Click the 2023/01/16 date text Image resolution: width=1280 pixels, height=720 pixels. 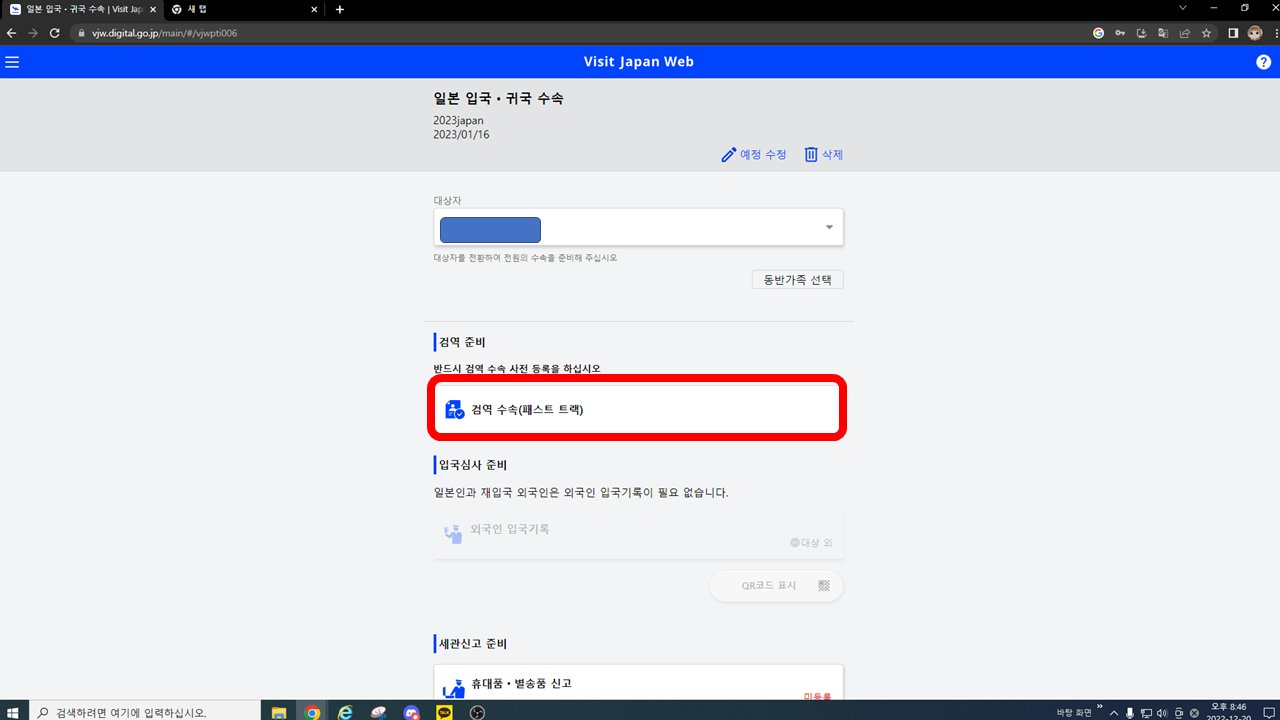[x=461, y=134]
